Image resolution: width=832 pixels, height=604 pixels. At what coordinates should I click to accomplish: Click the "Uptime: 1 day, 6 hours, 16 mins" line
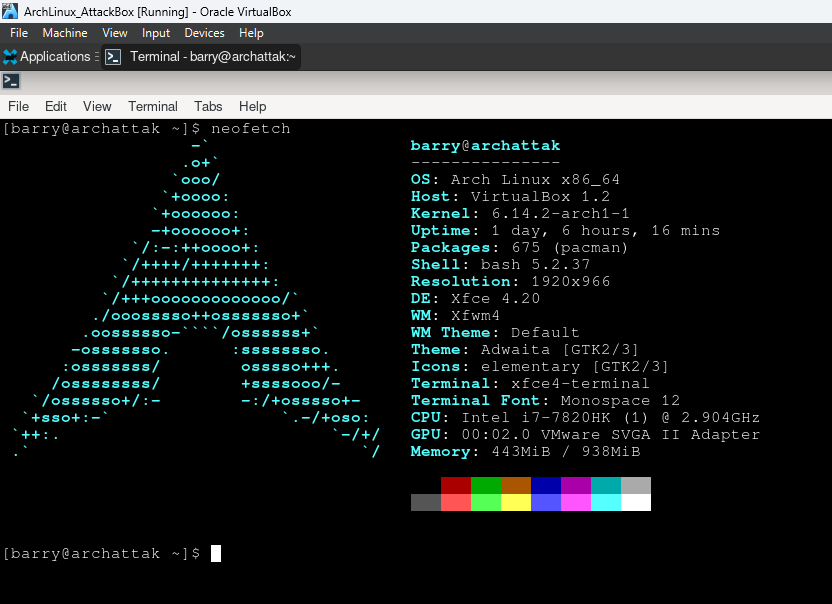(x=566, y=230)
